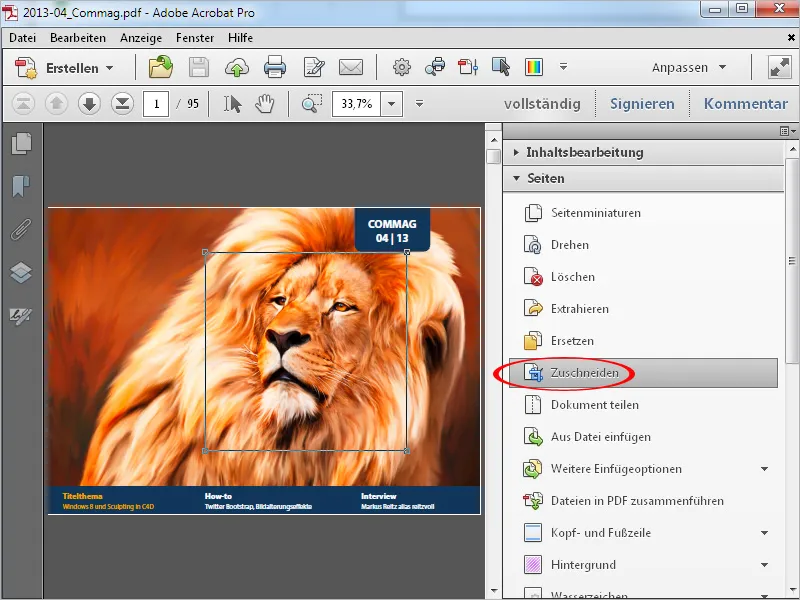
Task: Click the PDF page crop toolbar icon
Action: pyautogui.click(x=468, y=67)
